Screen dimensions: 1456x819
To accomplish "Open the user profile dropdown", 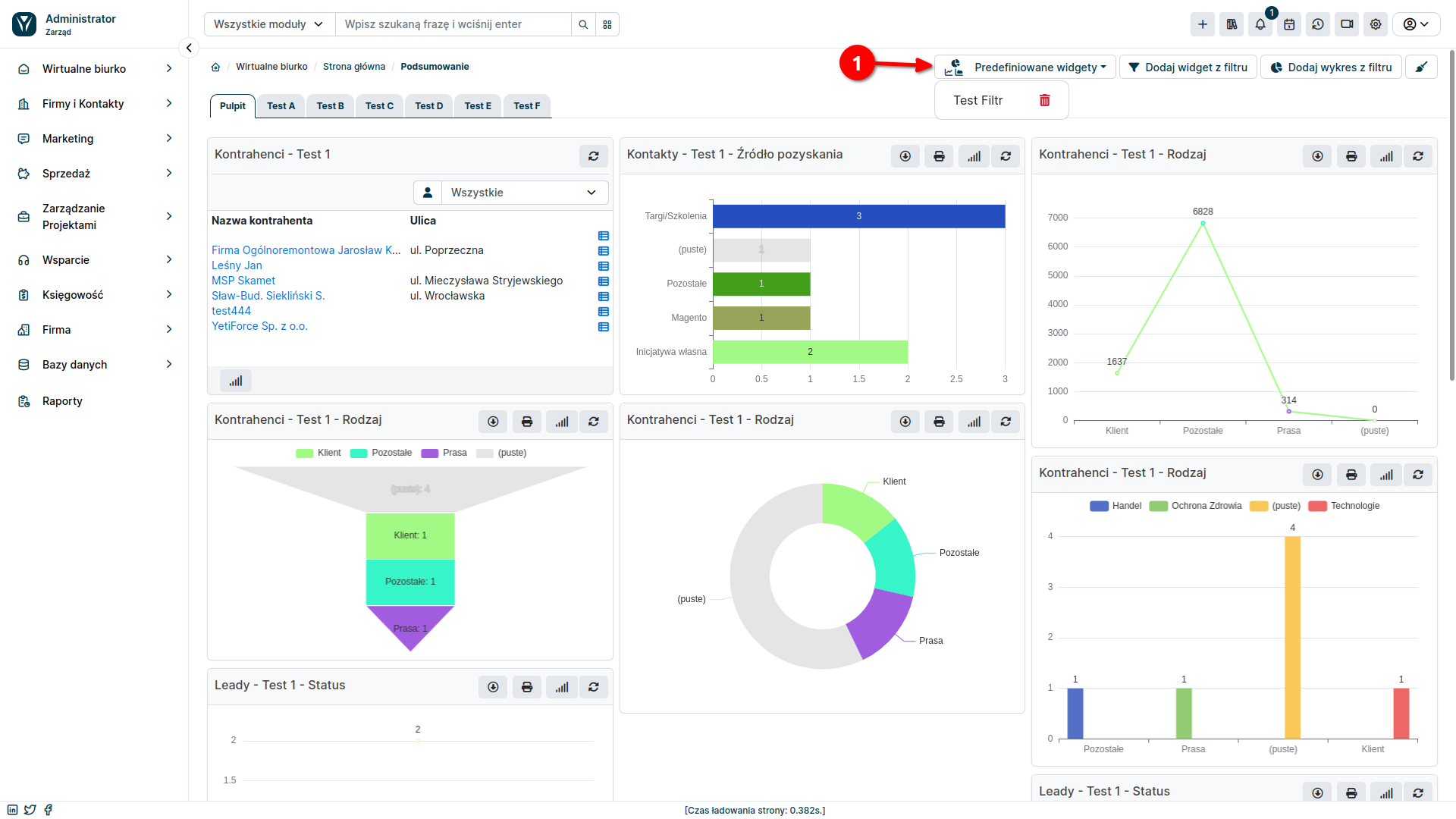I will point(1416,24).
